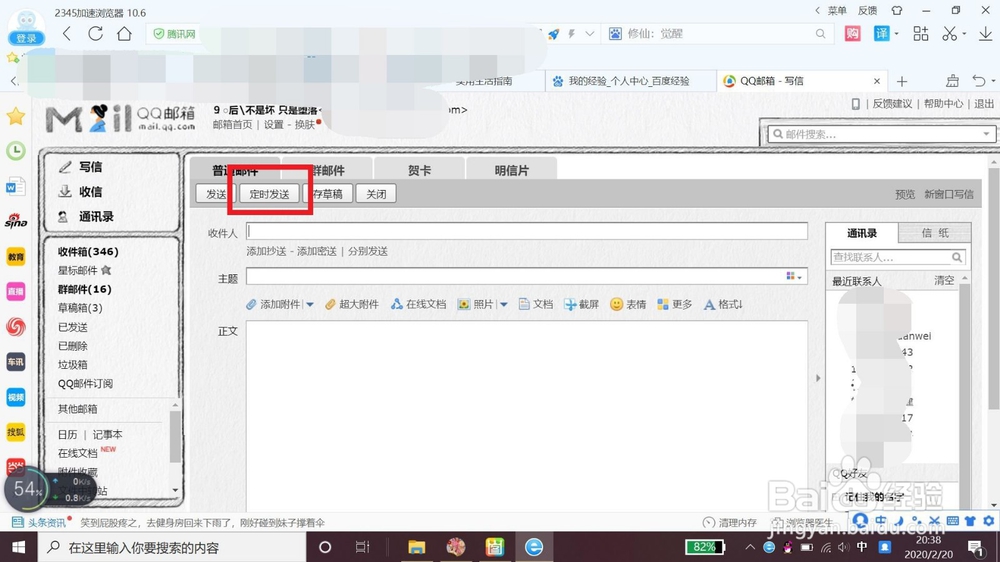The width and height of the screenshot is (1000, 562).
Task: Attach 超大附件 large attachment
Action: 351,304
